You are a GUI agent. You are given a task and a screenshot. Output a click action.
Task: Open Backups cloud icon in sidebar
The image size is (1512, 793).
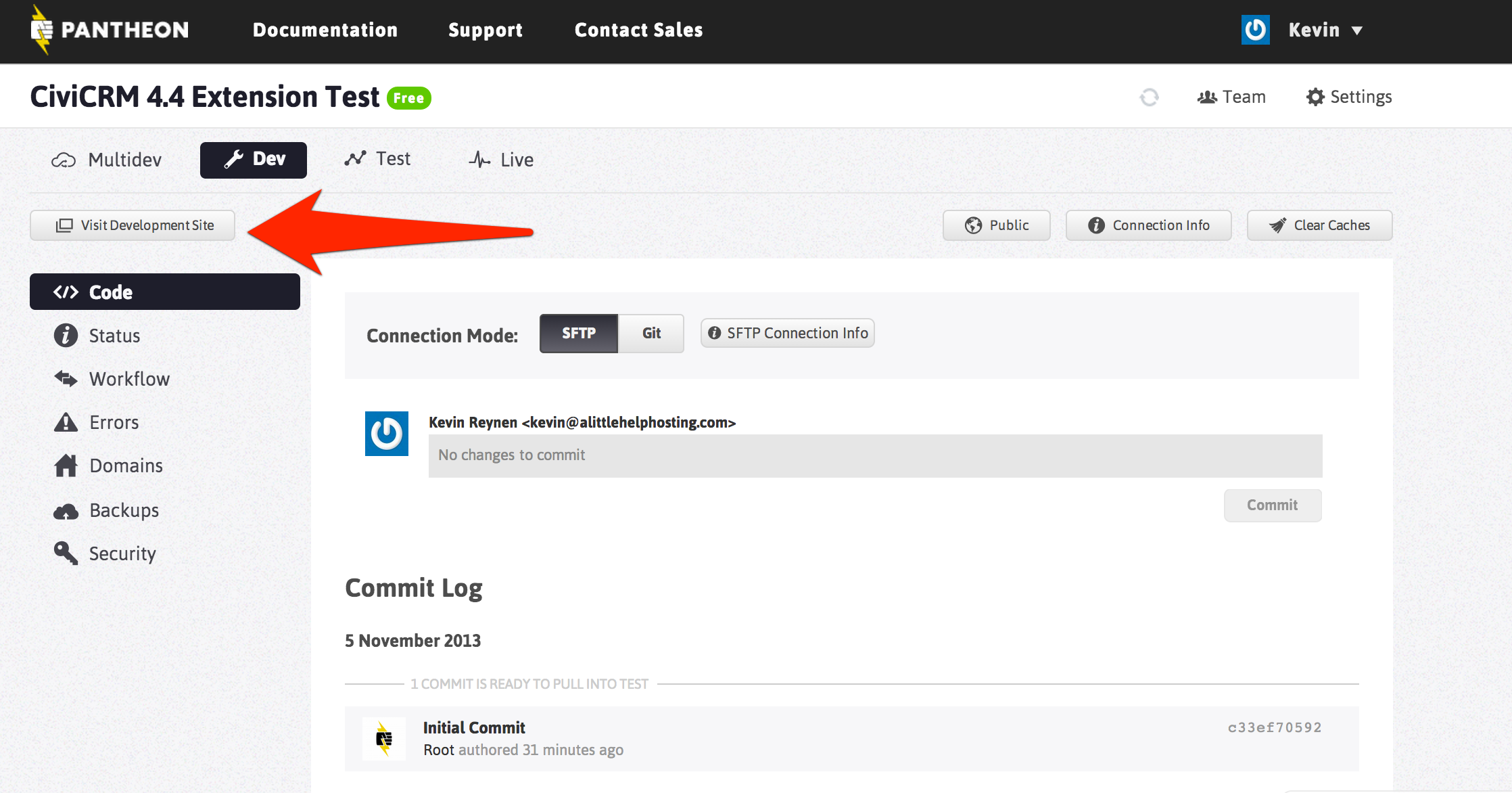[66, 511]
